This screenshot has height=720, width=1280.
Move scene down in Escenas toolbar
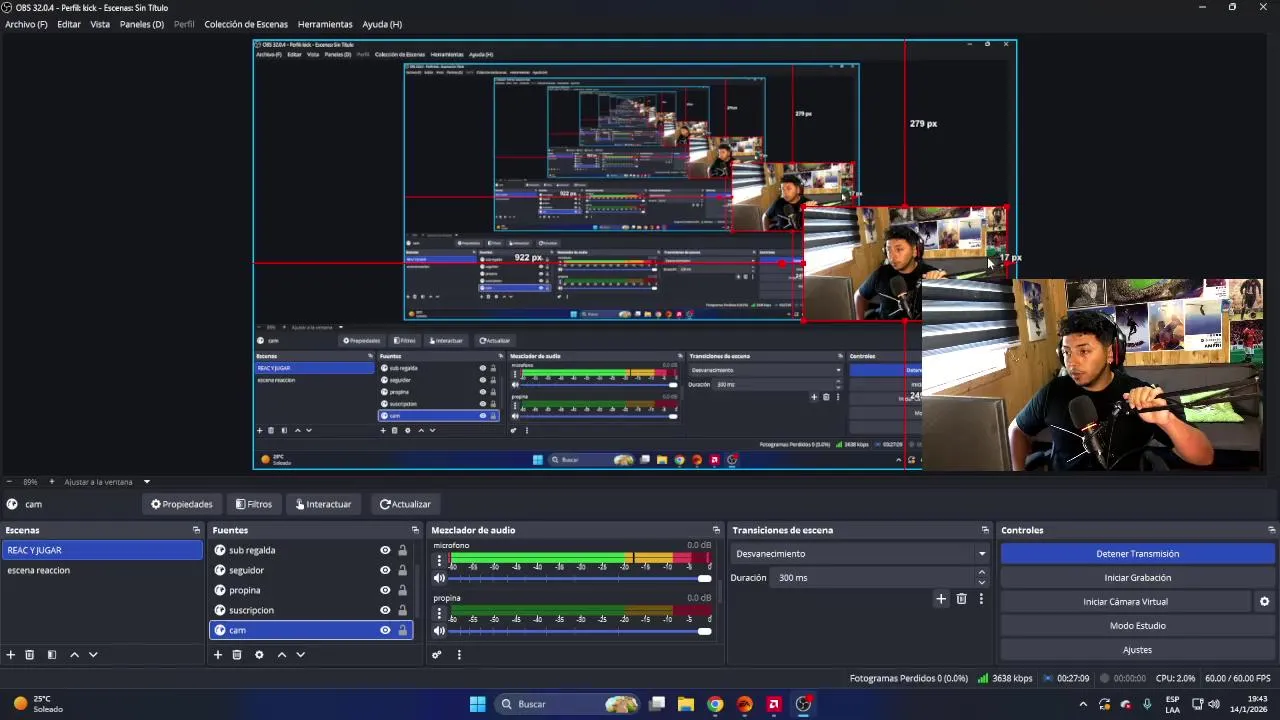(93, 655)
